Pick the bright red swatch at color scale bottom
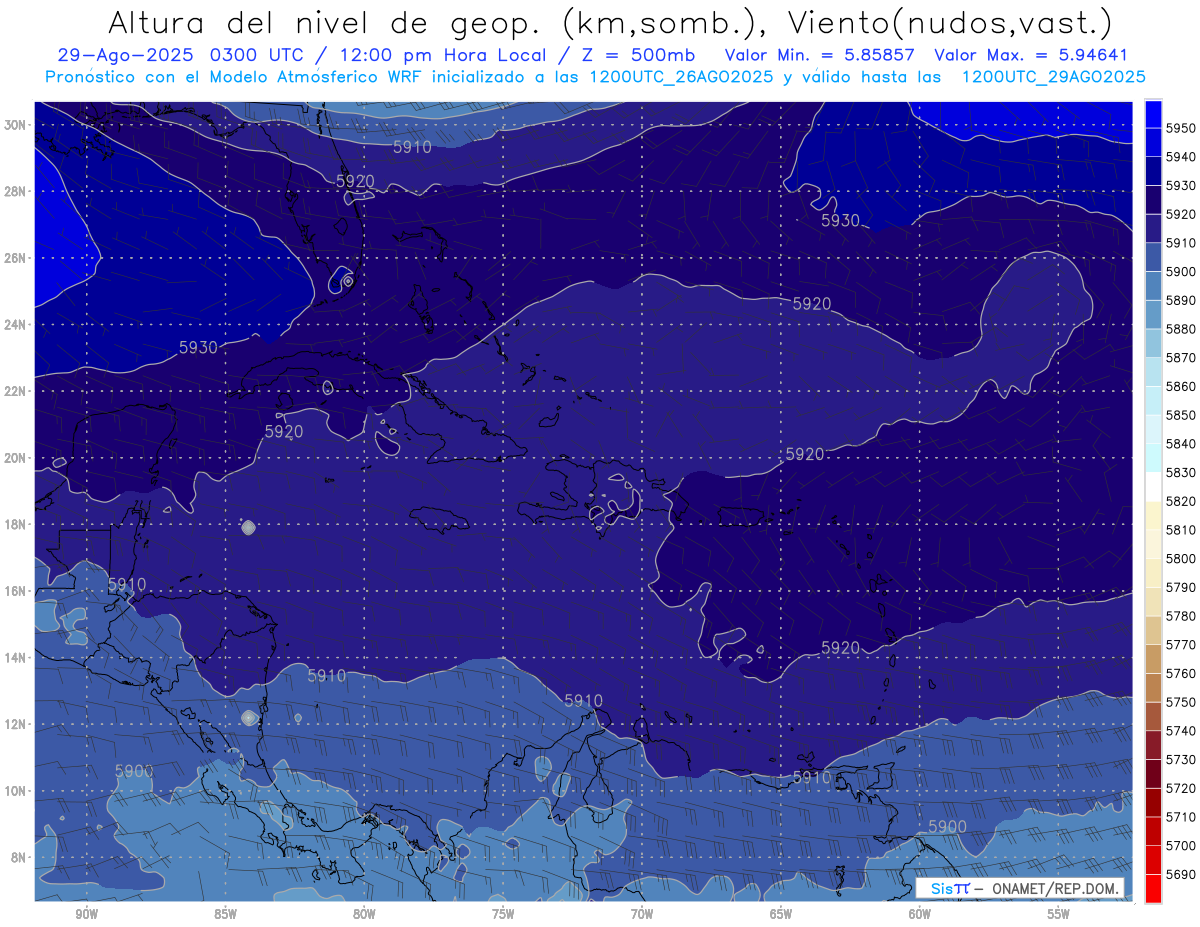1200x927 pixels. [1153, 888]
